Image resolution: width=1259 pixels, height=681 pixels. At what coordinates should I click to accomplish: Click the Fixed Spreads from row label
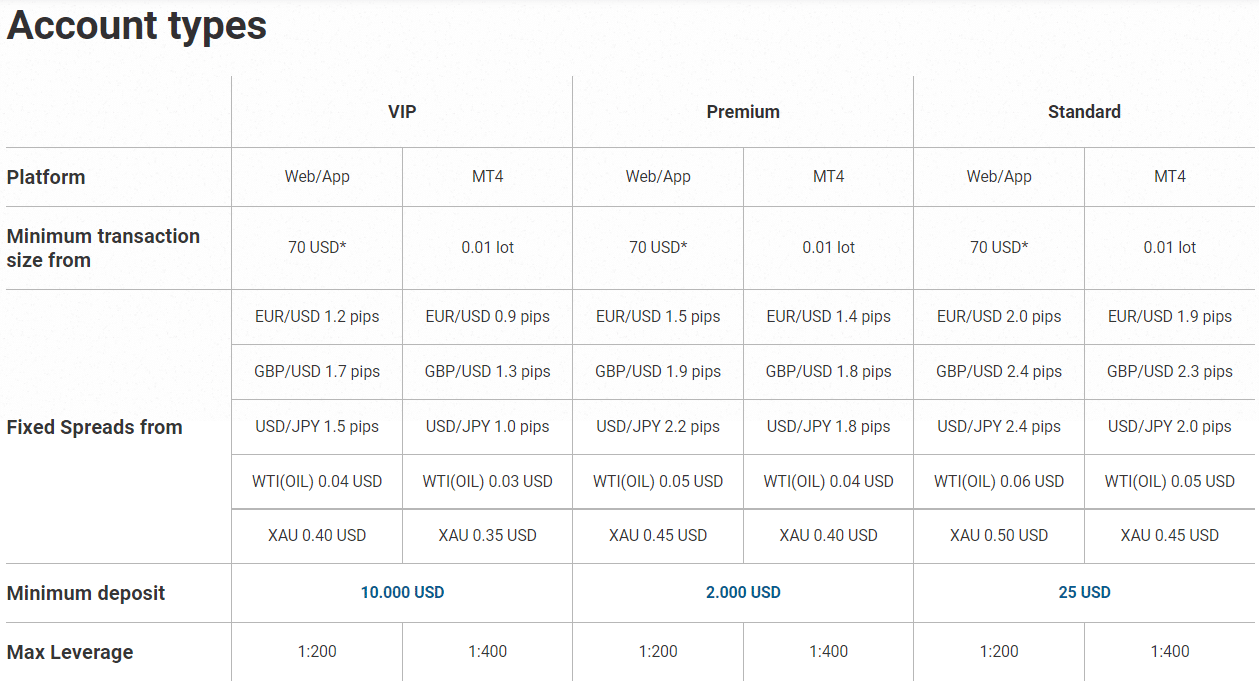pos(94,427)
